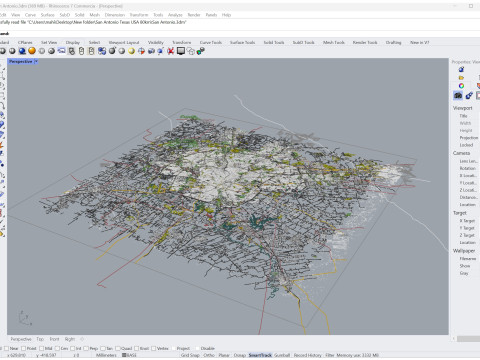Open the View menu

(15, 15)
